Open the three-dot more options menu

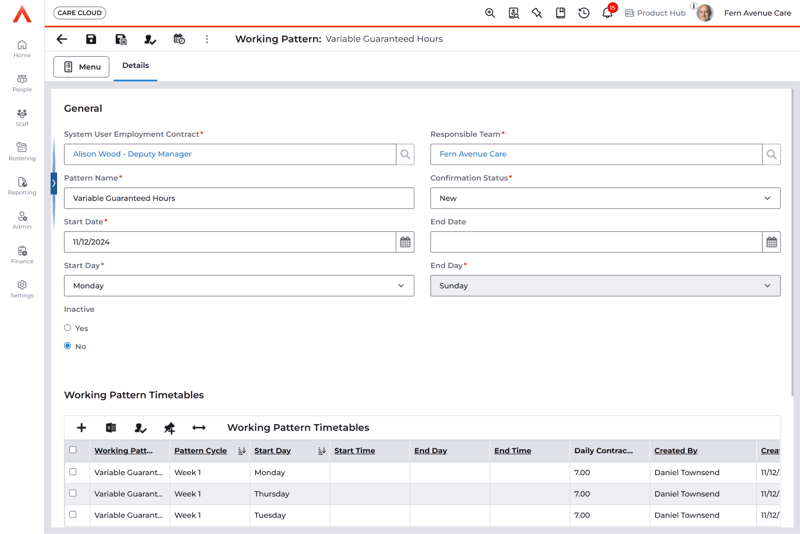(x=207, y=39)
